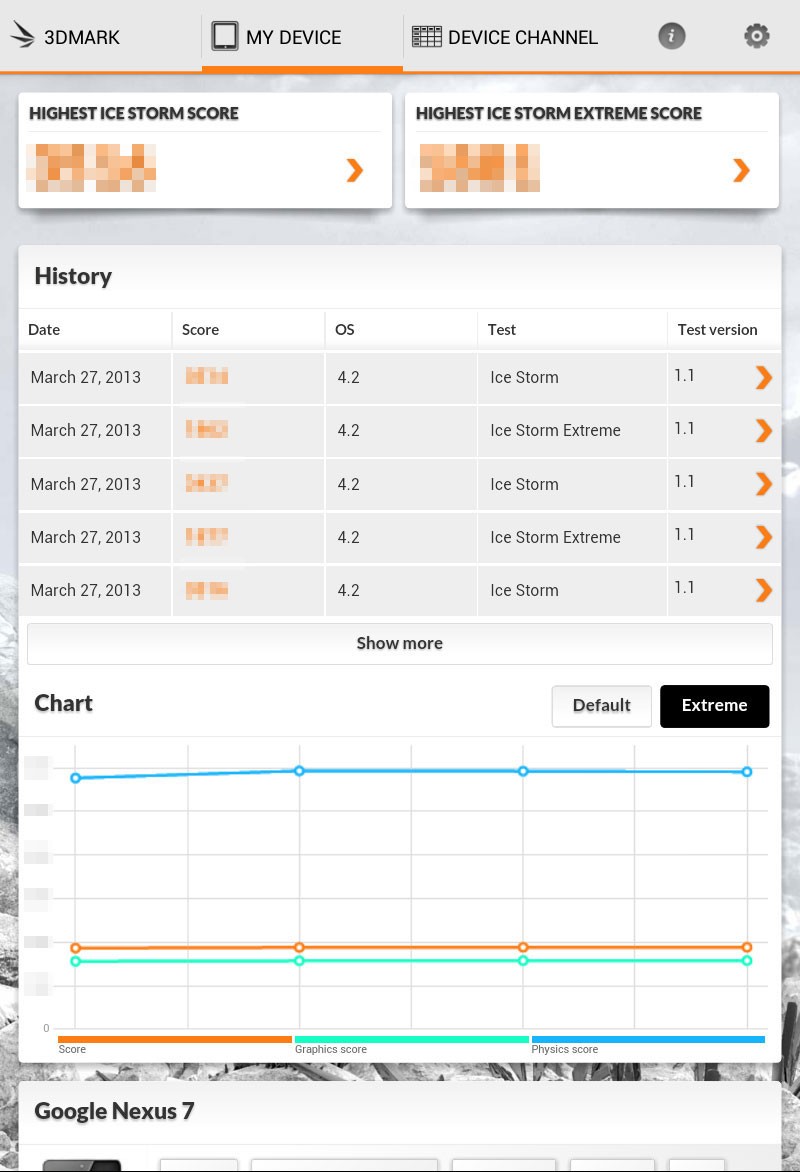This screenshot has height=1172, width=800.
Task: Click third green Graphics score data point
Action: (x=523, y=960)
